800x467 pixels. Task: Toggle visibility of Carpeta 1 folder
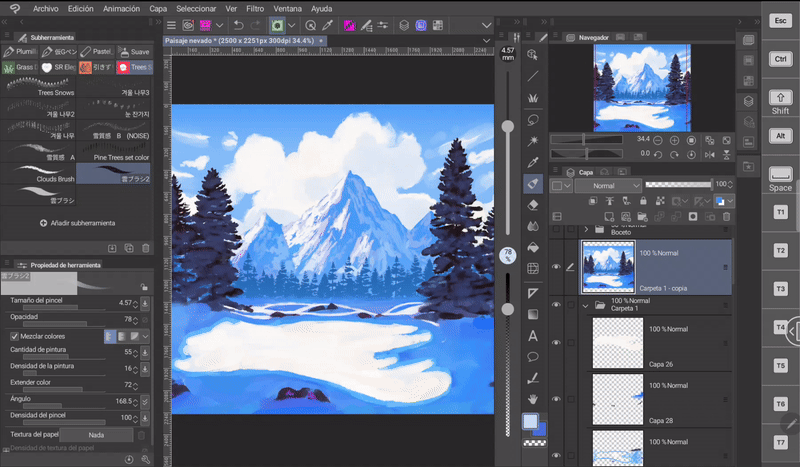(x=556, y=305)
